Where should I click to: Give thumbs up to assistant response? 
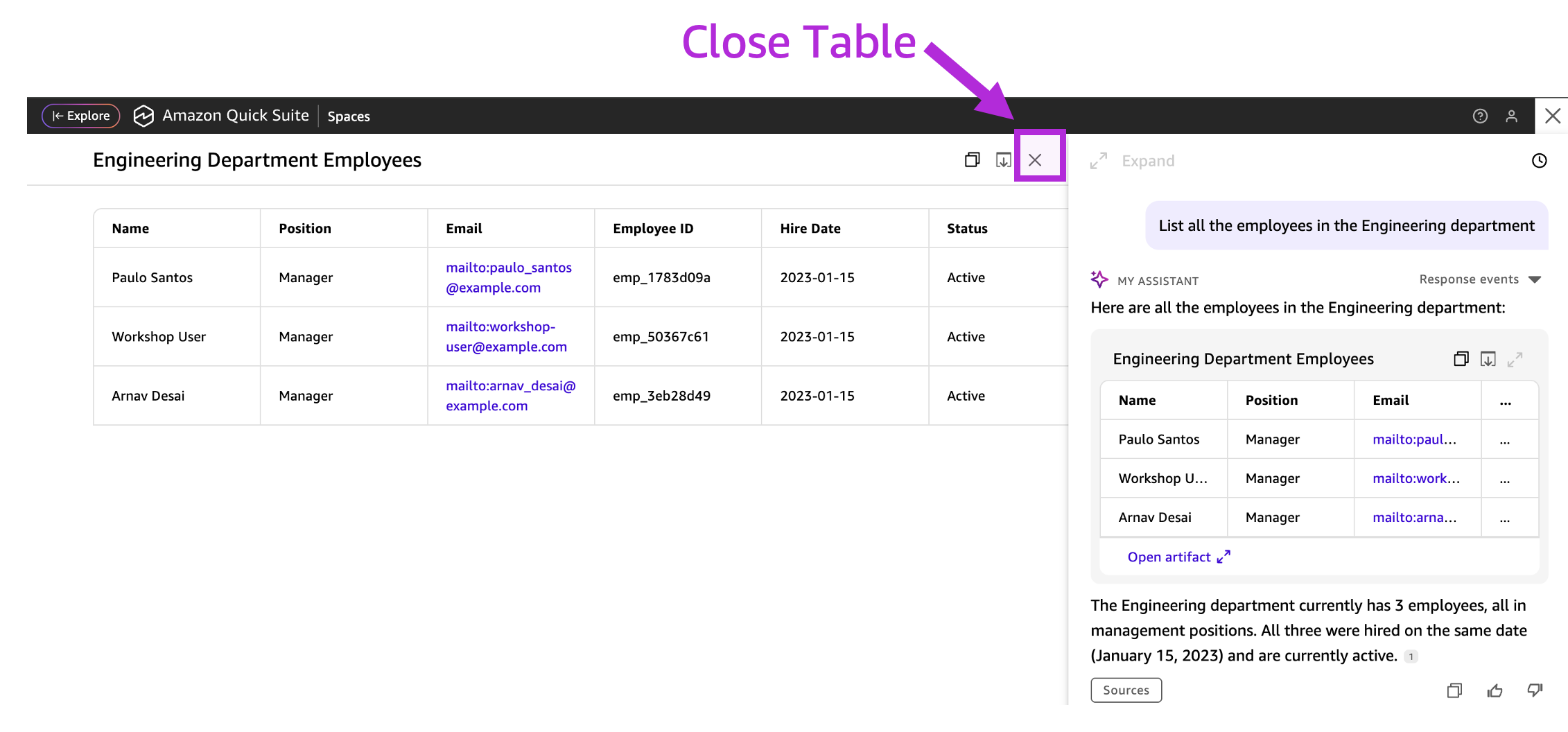coord(1495,690)
